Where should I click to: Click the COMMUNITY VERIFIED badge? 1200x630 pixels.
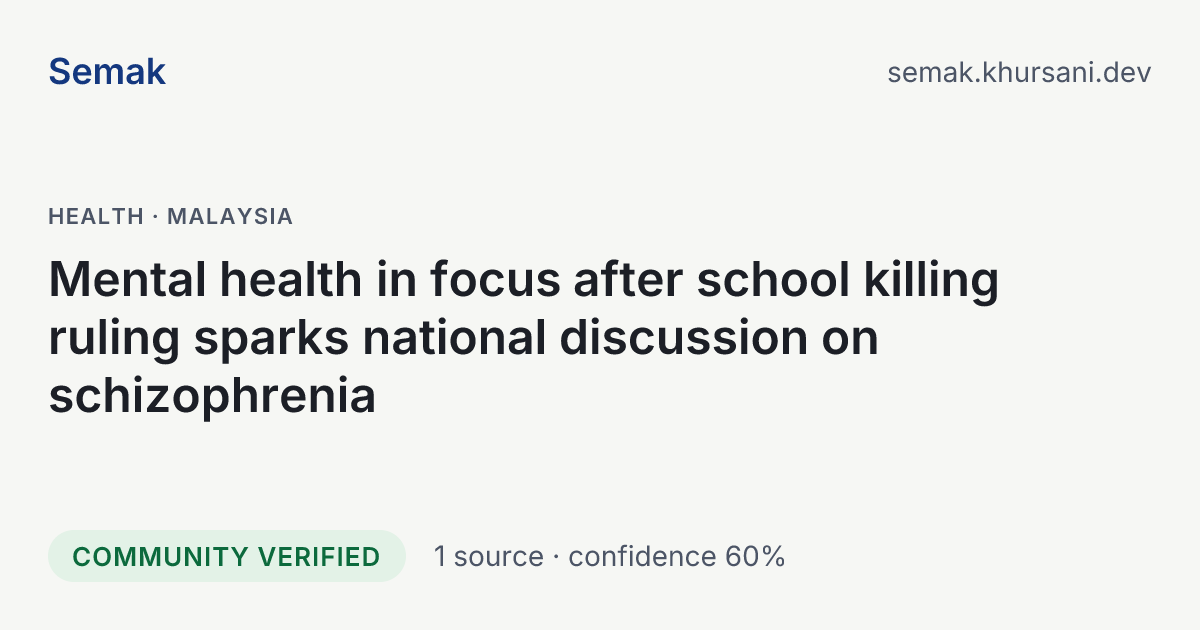(227, 556)
